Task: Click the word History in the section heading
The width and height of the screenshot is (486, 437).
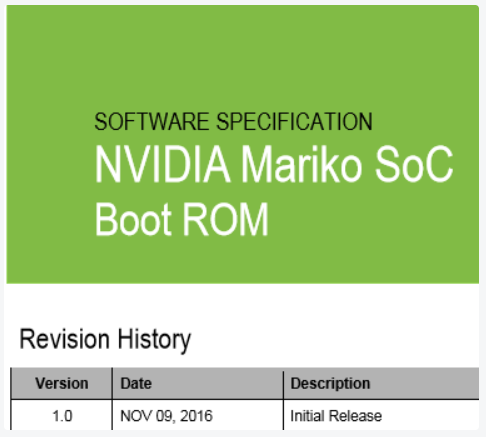Action: click(154, 341)
